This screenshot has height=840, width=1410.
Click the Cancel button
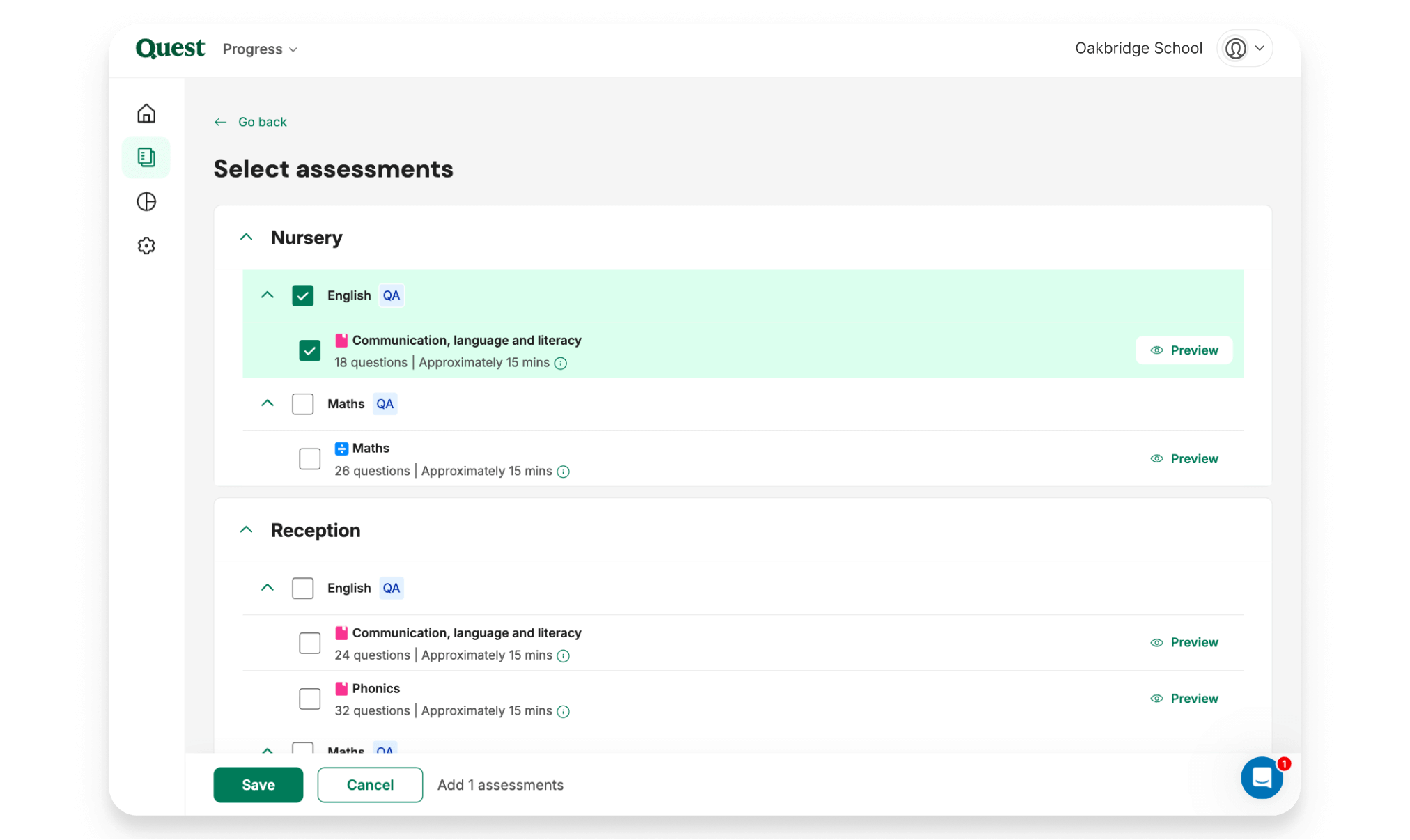tap(370, 785)
